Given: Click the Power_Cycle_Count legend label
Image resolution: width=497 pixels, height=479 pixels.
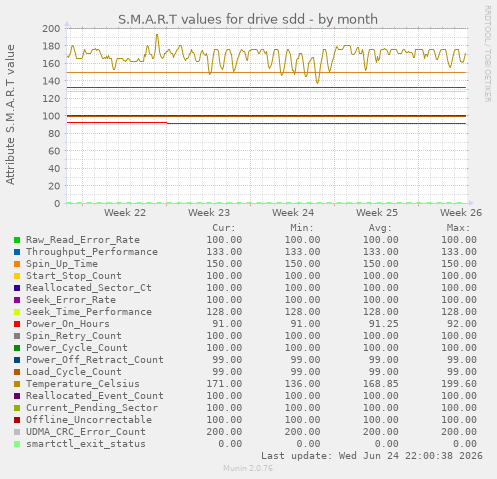Looking at the screenshot, I should pos(77,348).
